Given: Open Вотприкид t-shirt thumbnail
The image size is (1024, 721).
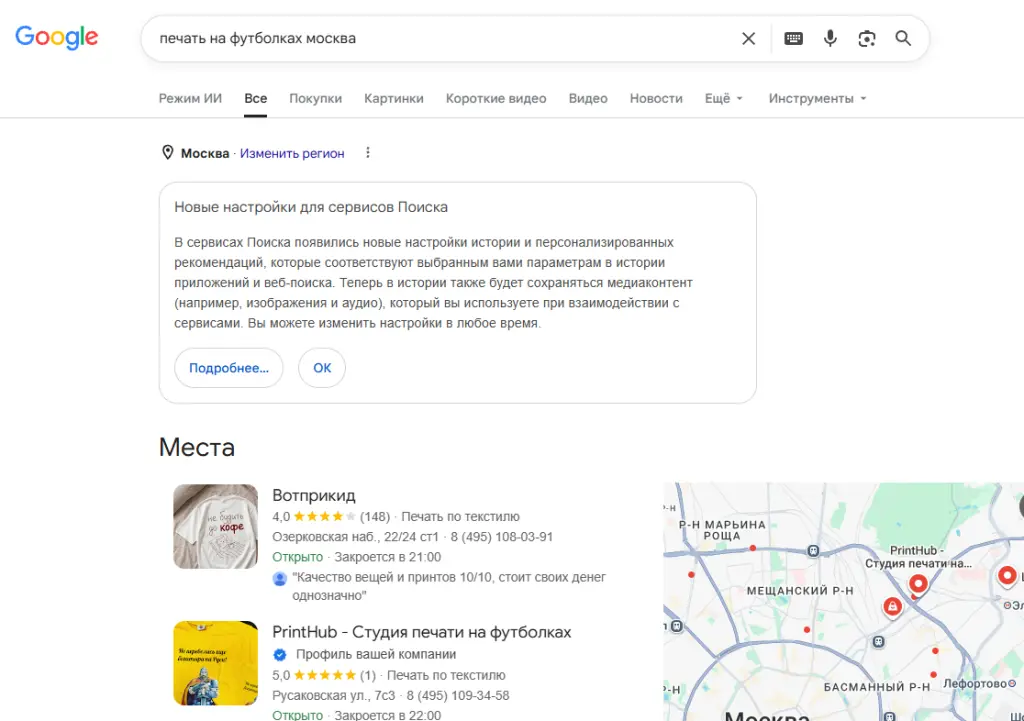Looking at the screenshot, I should pos(216,526).
